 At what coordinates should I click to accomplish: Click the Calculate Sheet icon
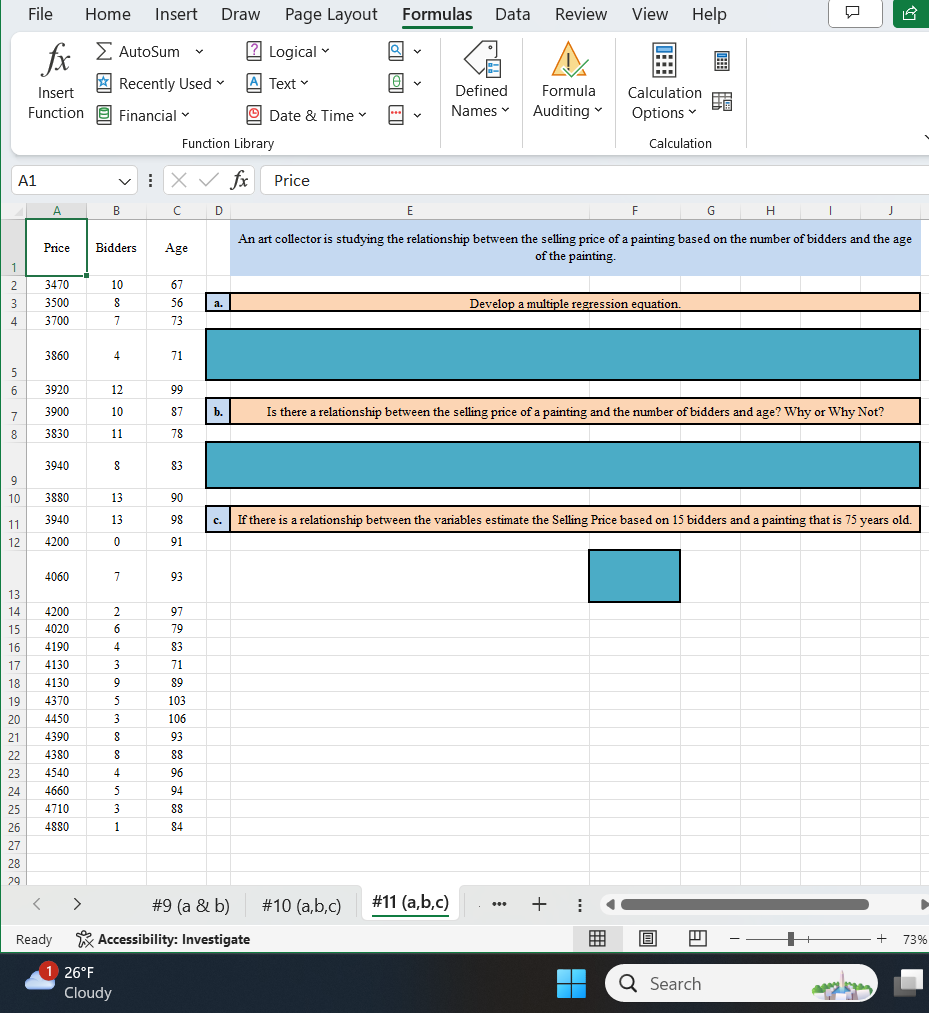coord(722,101)
